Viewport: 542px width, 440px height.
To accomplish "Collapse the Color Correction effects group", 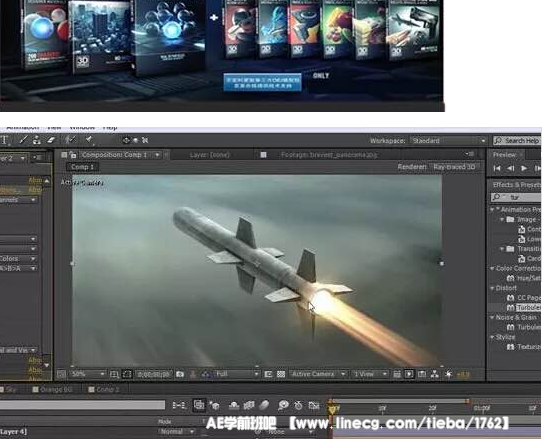I will pos(492,268).
